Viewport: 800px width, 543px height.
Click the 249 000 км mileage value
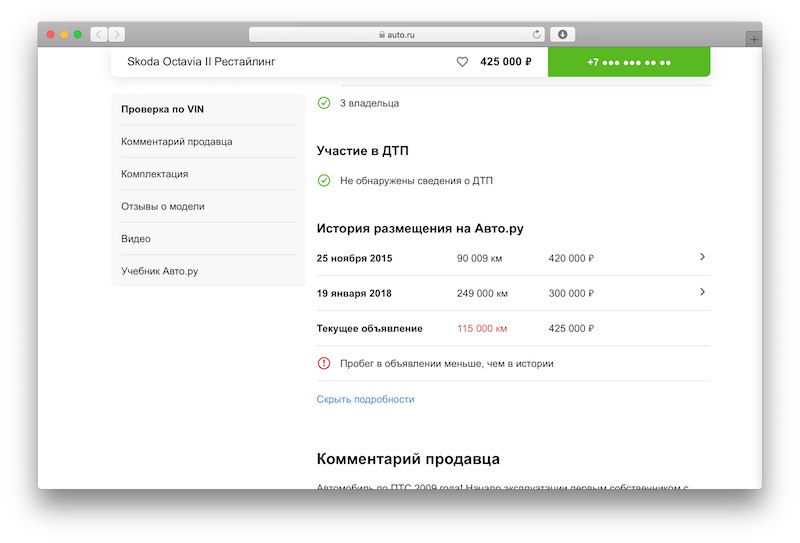click(x=482, y=293)
